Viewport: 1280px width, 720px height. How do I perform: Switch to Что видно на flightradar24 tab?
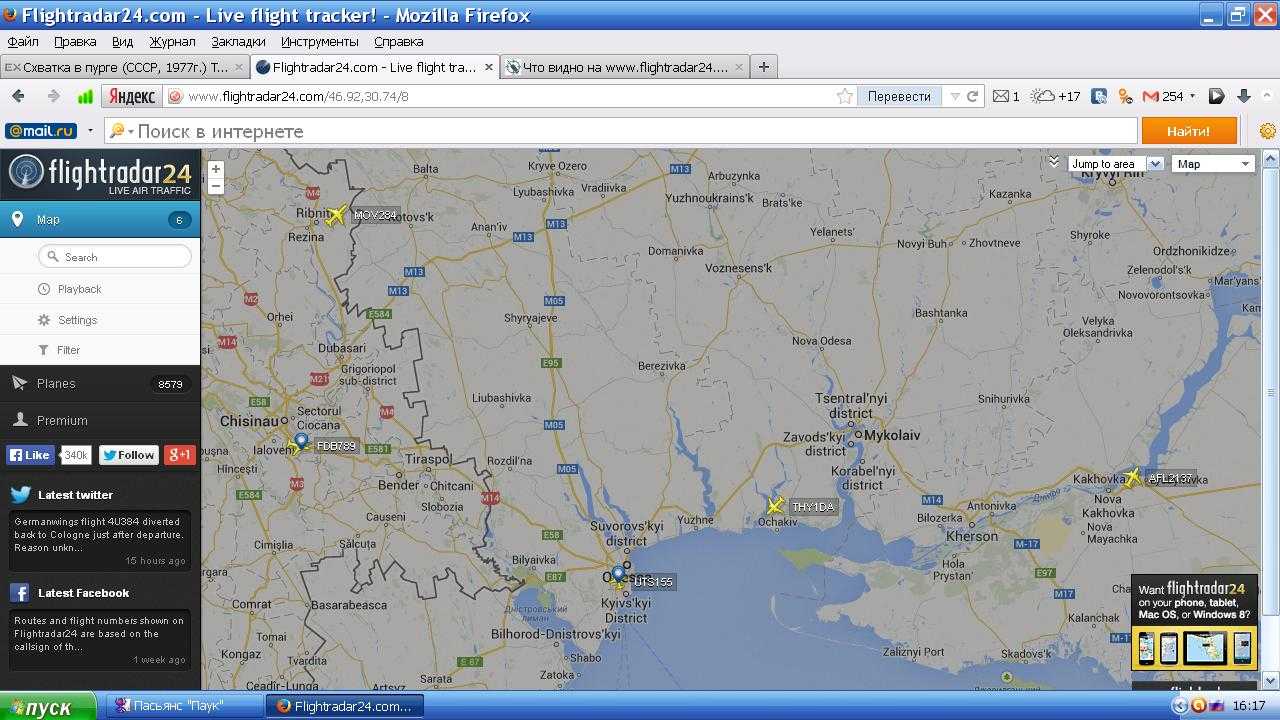[624, 67]
